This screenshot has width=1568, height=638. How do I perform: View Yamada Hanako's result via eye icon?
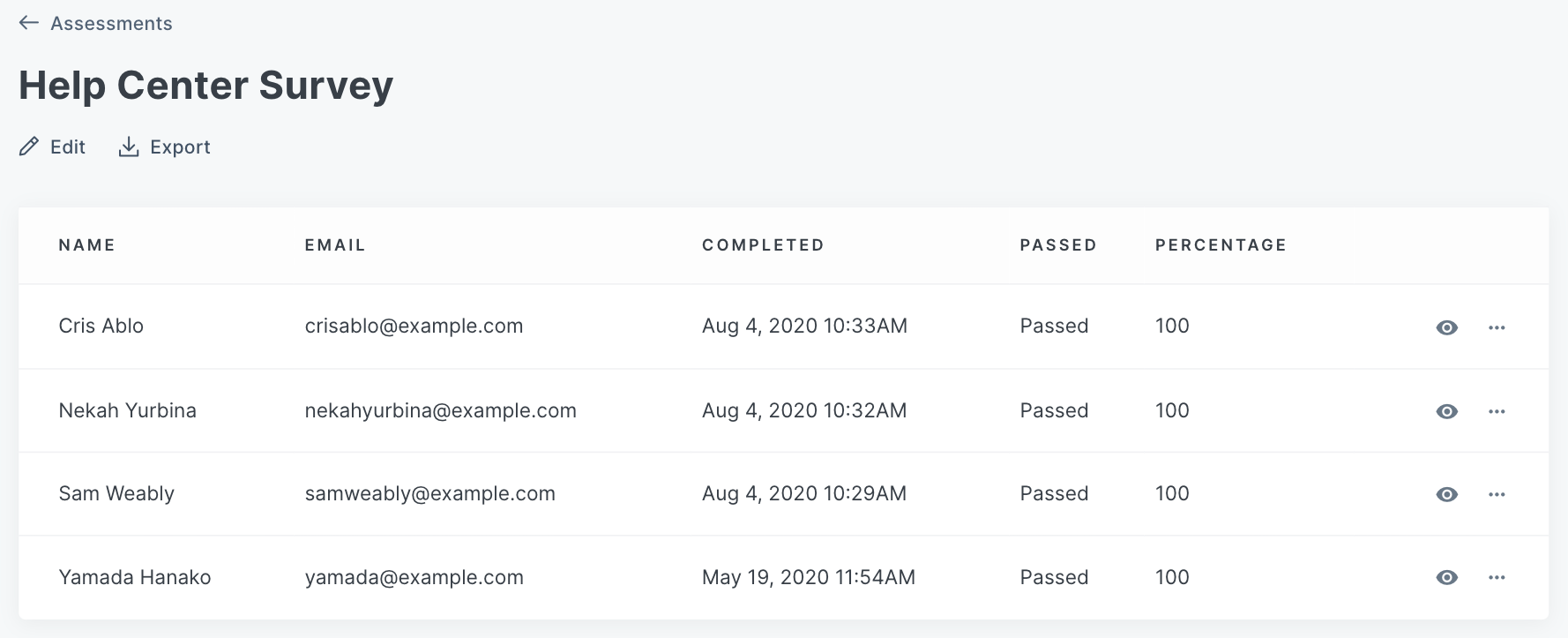click(x=1446, y=577)
